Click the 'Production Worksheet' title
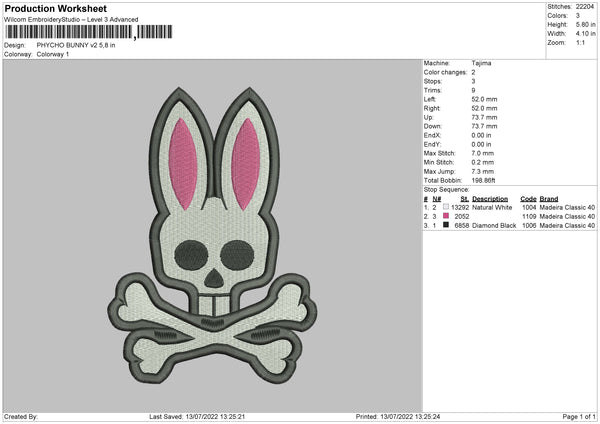 point(56,8)
